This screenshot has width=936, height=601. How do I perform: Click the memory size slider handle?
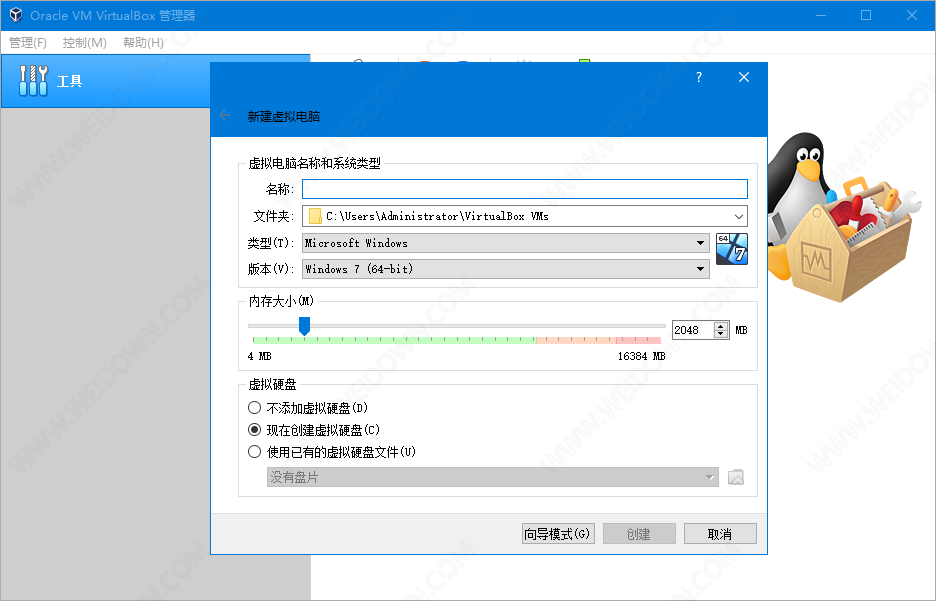pyautogui.click(x=304, y=326)
